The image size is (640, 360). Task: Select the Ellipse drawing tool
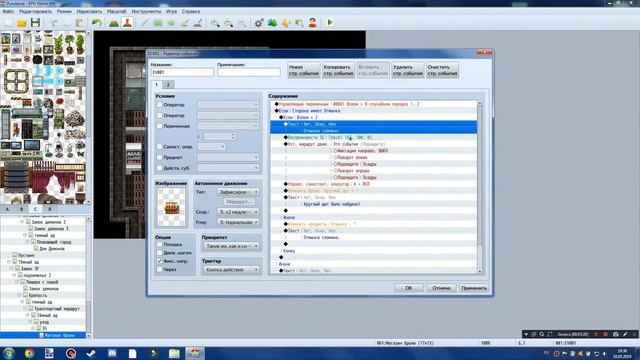171,22
